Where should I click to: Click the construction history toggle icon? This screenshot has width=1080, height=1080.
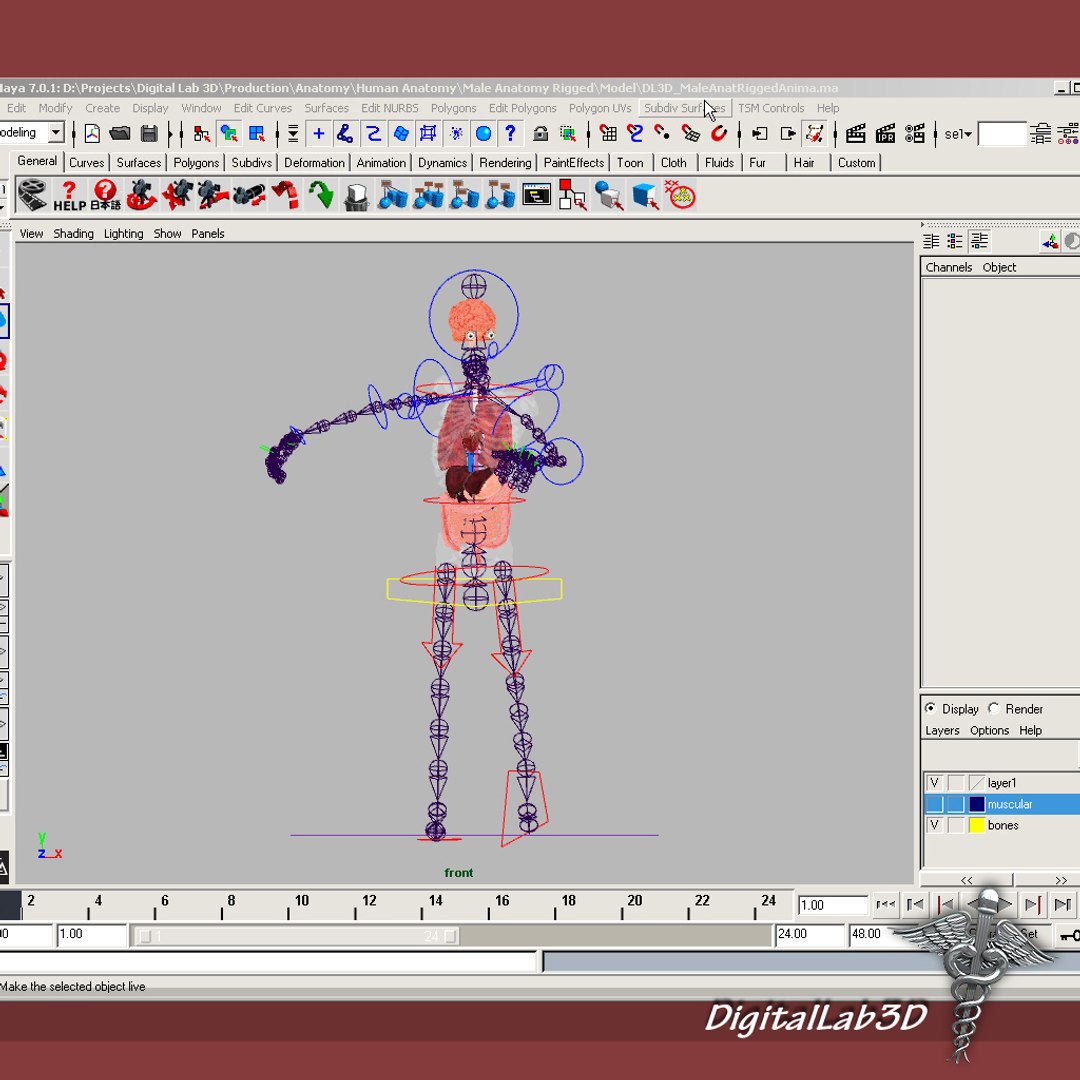pos(815,134)
